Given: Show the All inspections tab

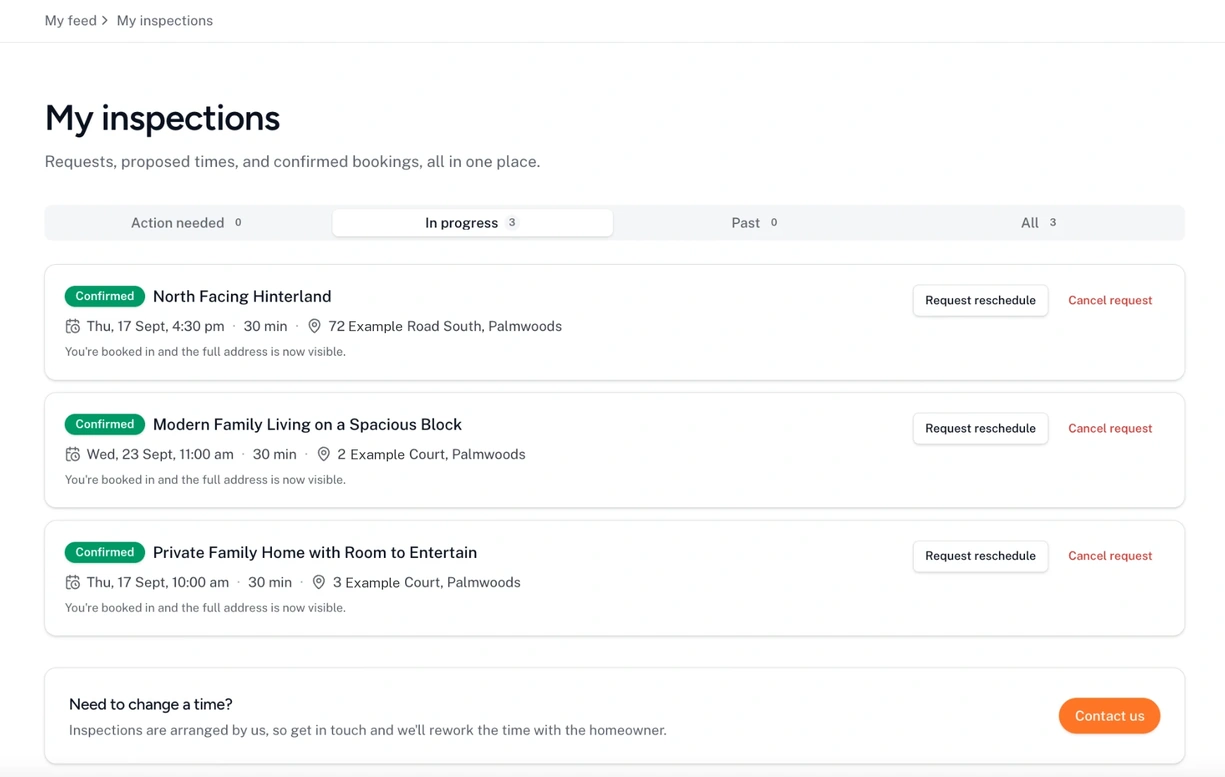Looking at the screenshot, I should pyautogui.click(x=1039, y=223).
